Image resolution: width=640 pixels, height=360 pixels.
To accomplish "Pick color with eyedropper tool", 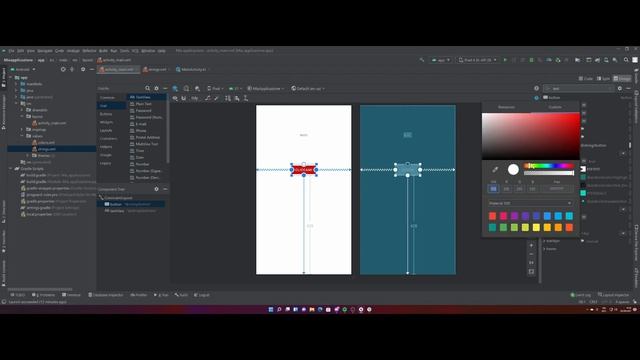I will click(x=495, y=169).
